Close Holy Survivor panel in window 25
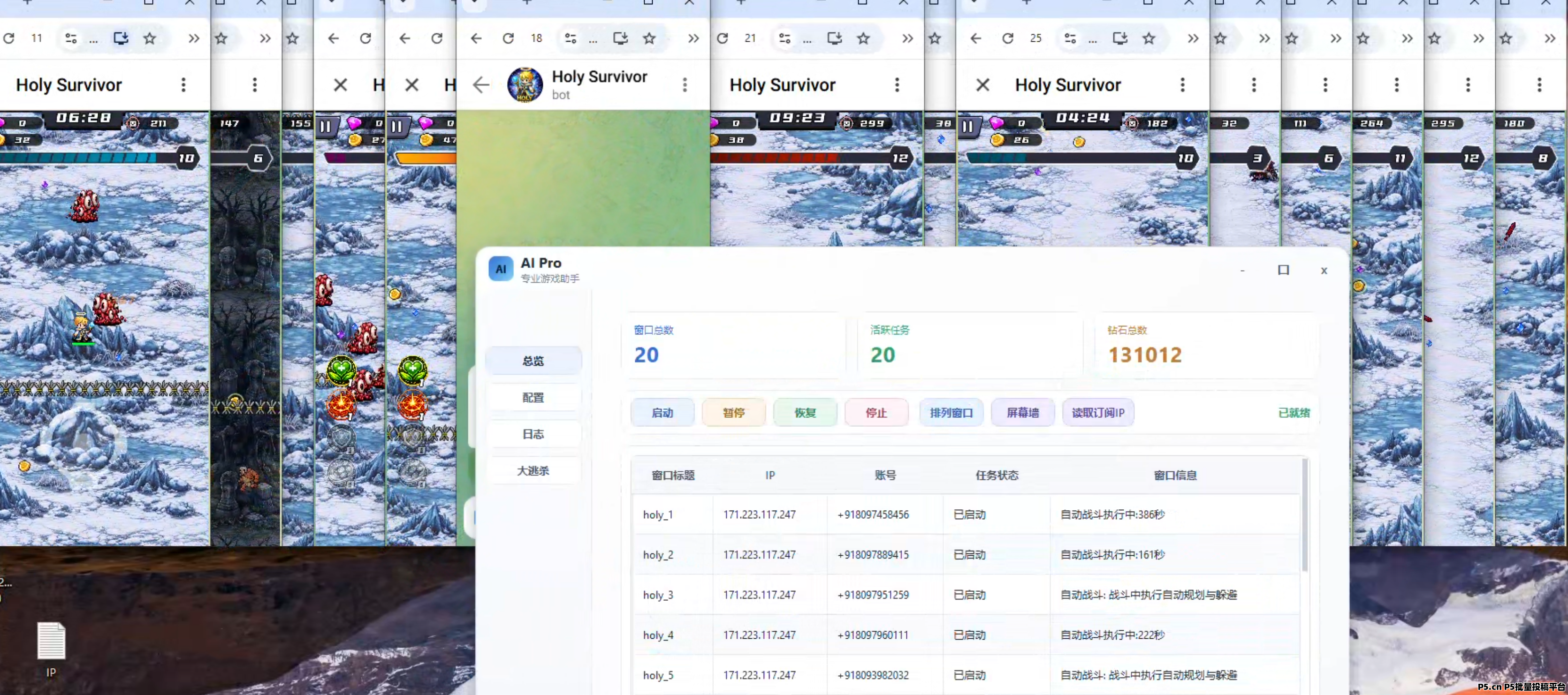Screen dimensions: 1568x695 pos(982,84)
